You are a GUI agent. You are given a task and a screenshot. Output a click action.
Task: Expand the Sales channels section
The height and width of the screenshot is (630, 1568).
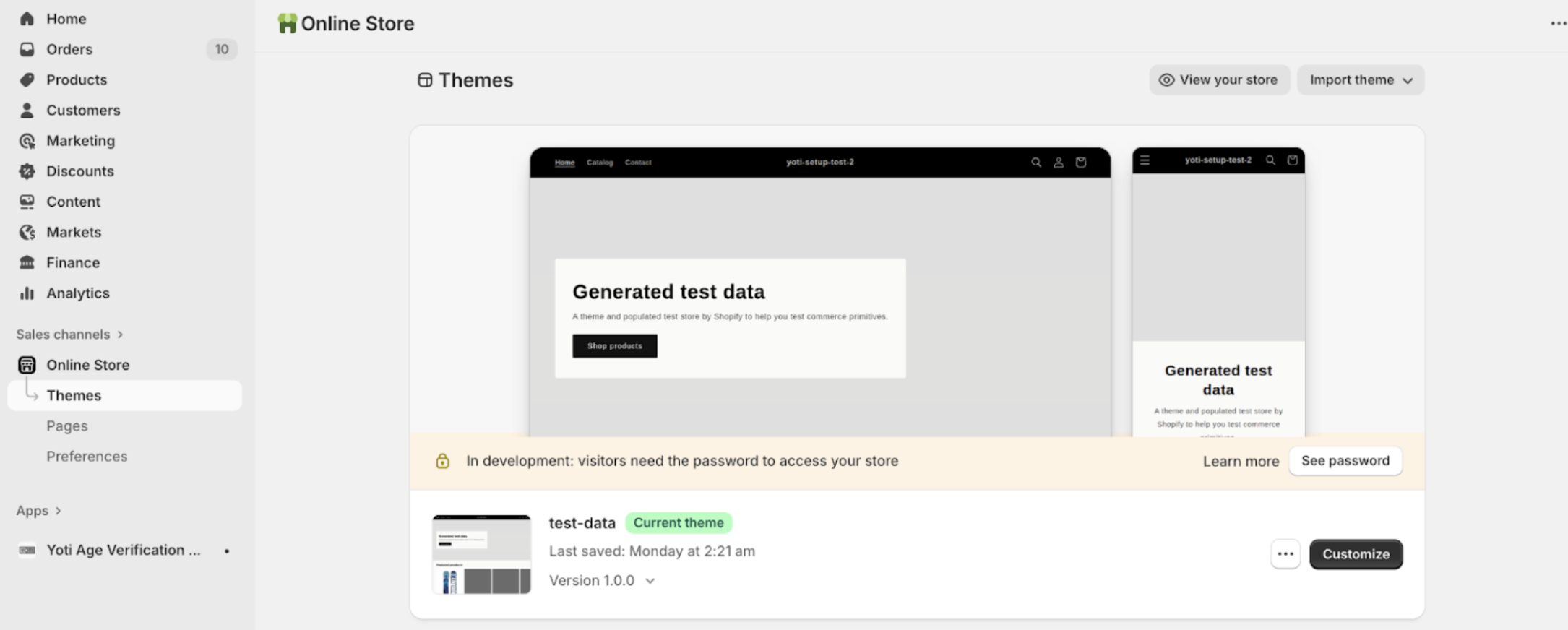click(x=120, y=335)
